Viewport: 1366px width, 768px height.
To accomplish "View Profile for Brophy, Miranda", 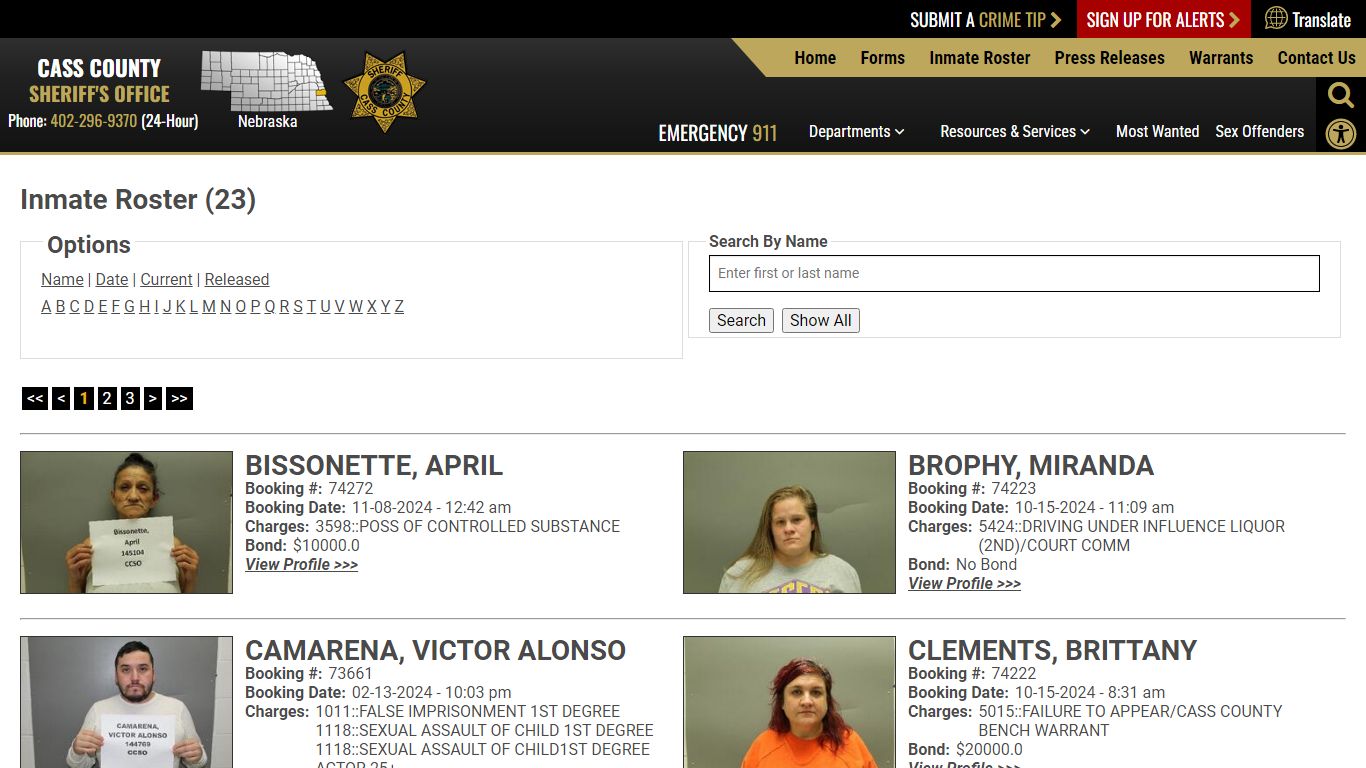I will click(964, 584).
